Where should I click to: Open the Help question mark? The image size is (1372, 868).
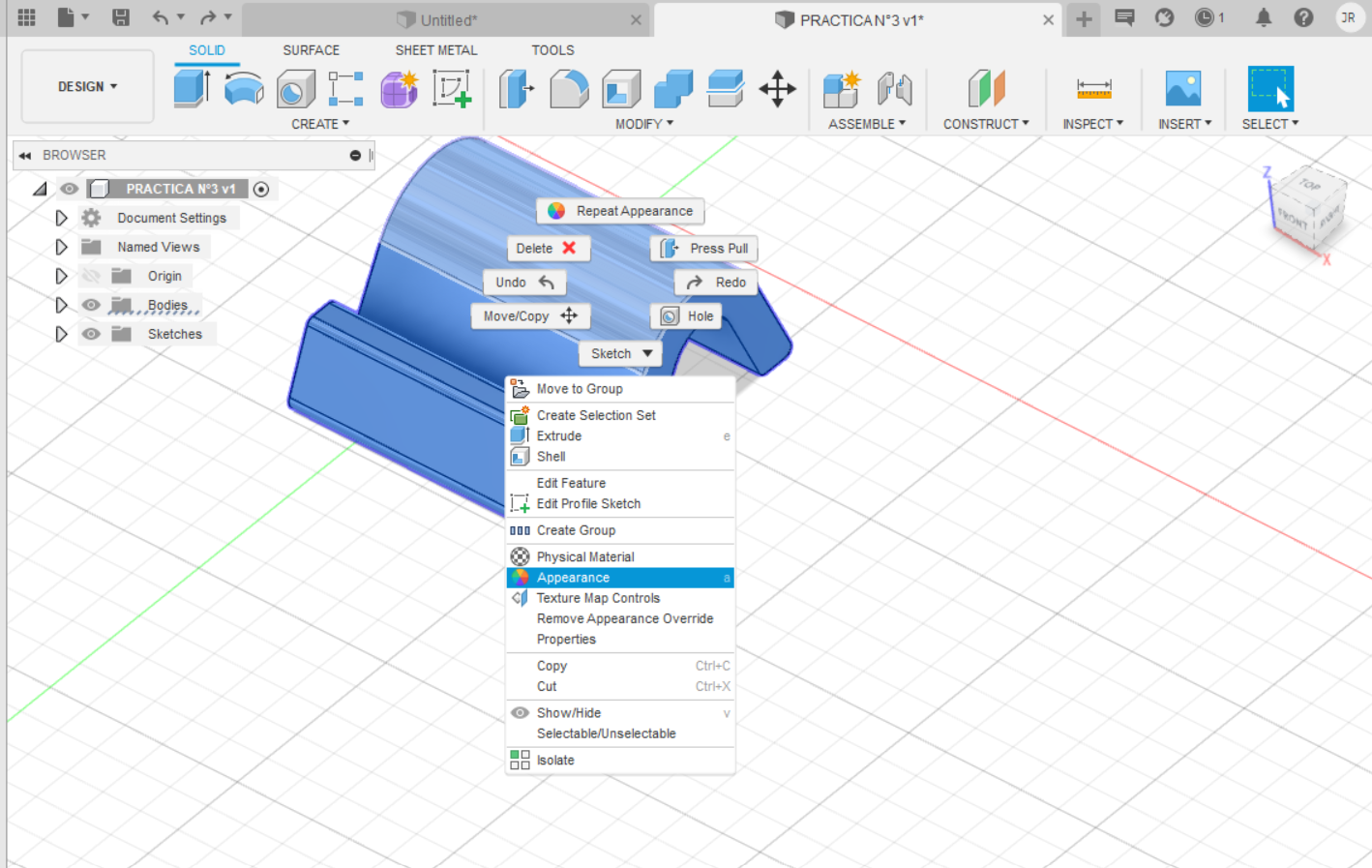[1304, 17]
